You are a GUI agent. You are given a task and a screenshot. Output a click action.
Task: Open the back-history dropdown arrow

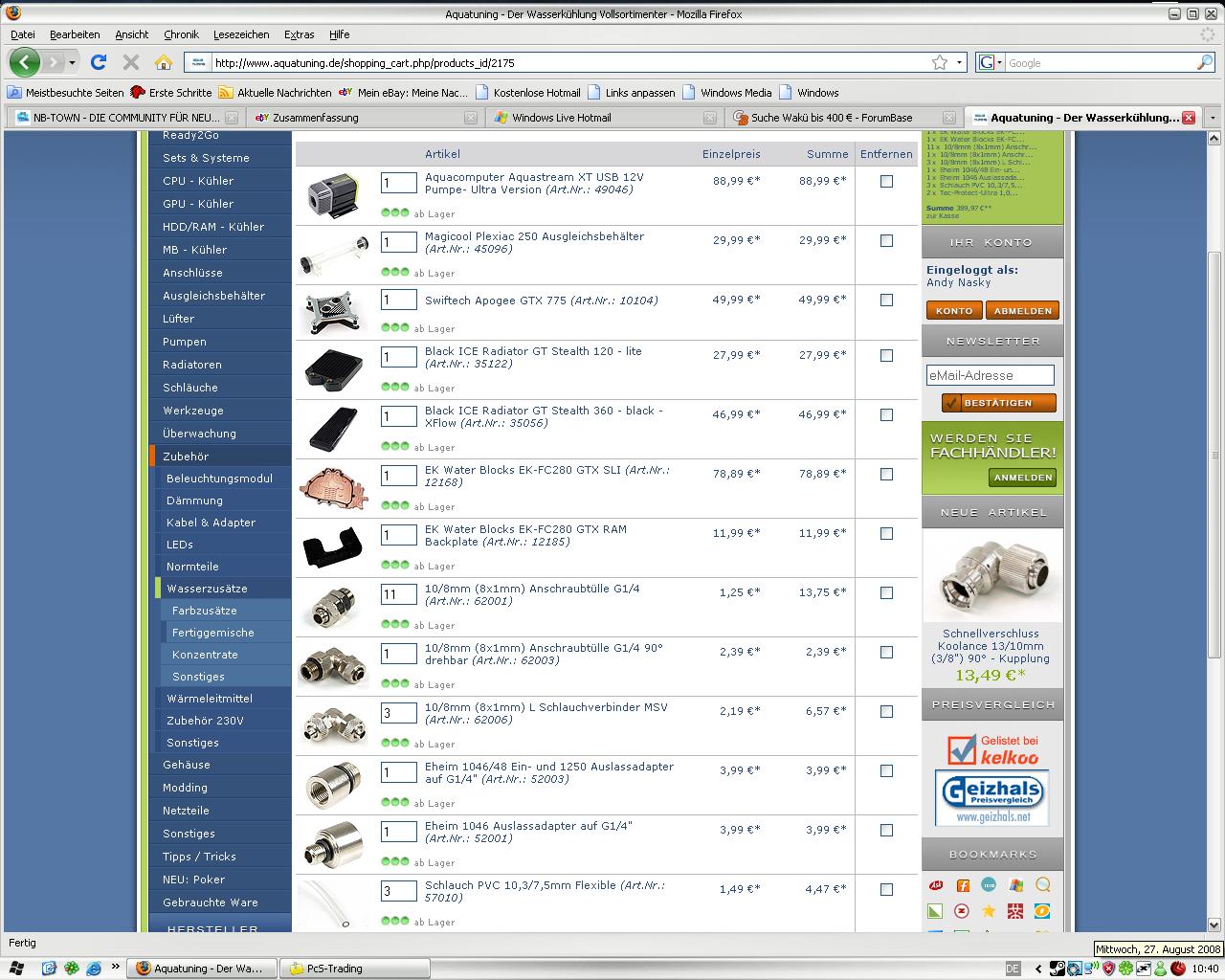(x=72, y=62)
